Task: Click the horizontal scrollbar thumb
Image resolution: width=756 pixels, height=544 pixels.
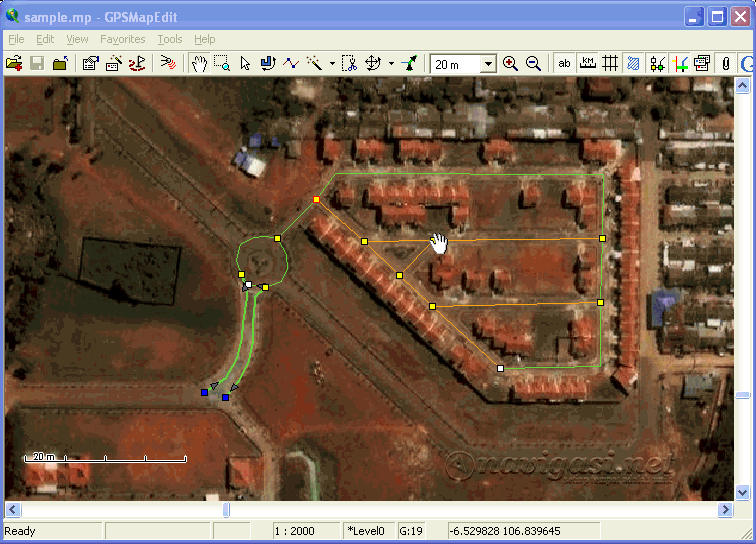Action: click(226, 510)
